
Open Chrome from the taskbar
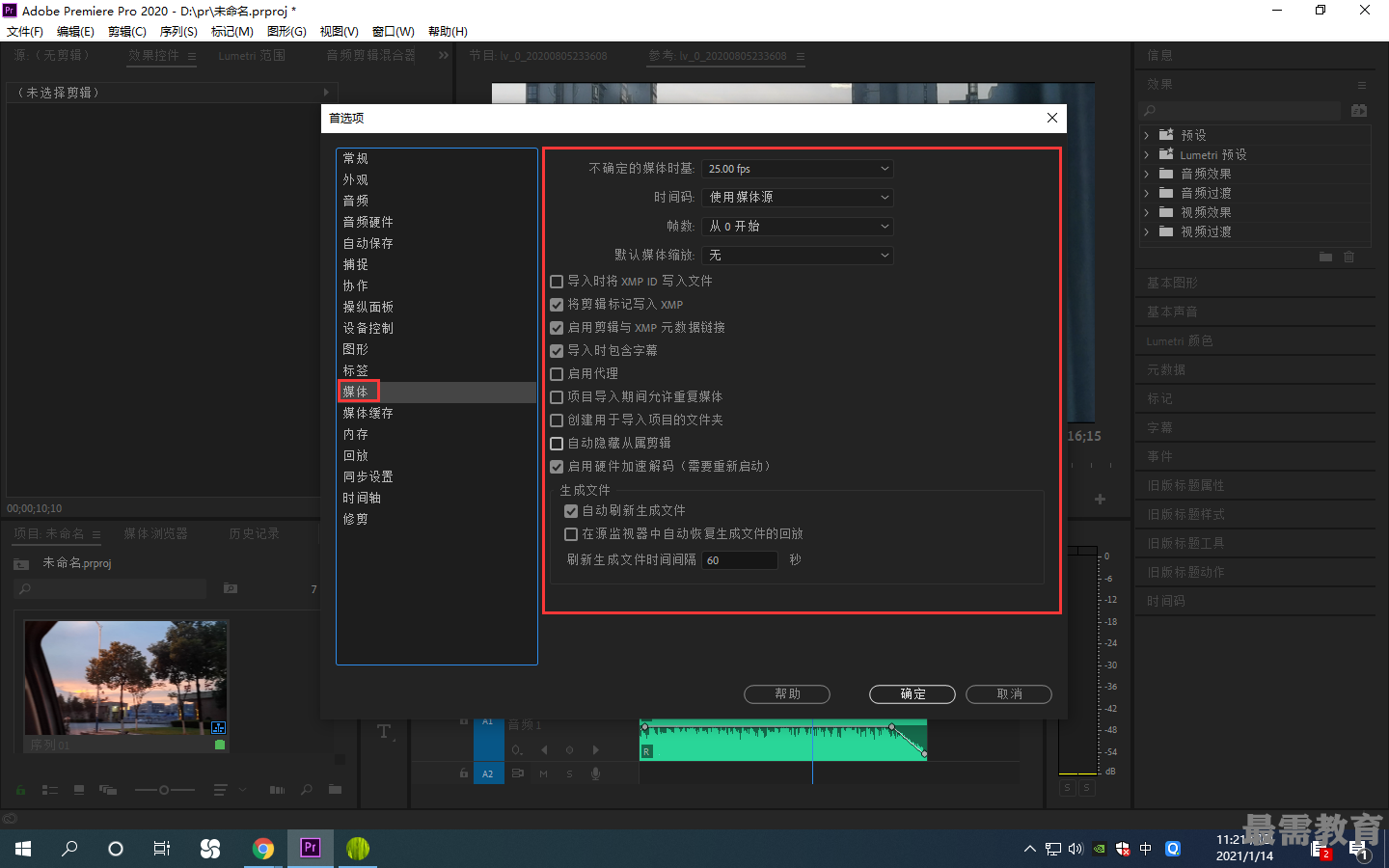coord(263,849)
